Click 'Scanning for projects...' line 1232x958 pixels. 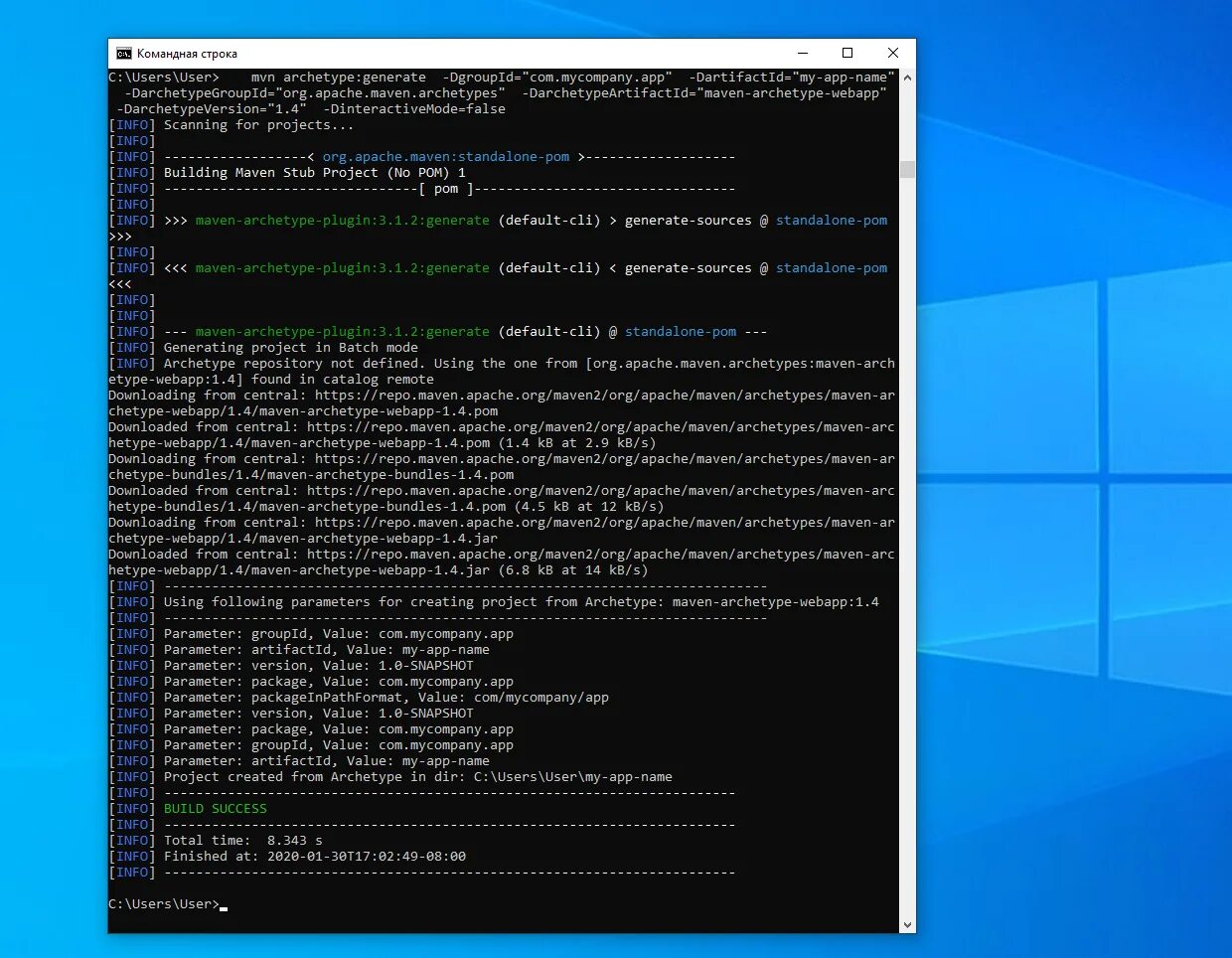point(259,125)
